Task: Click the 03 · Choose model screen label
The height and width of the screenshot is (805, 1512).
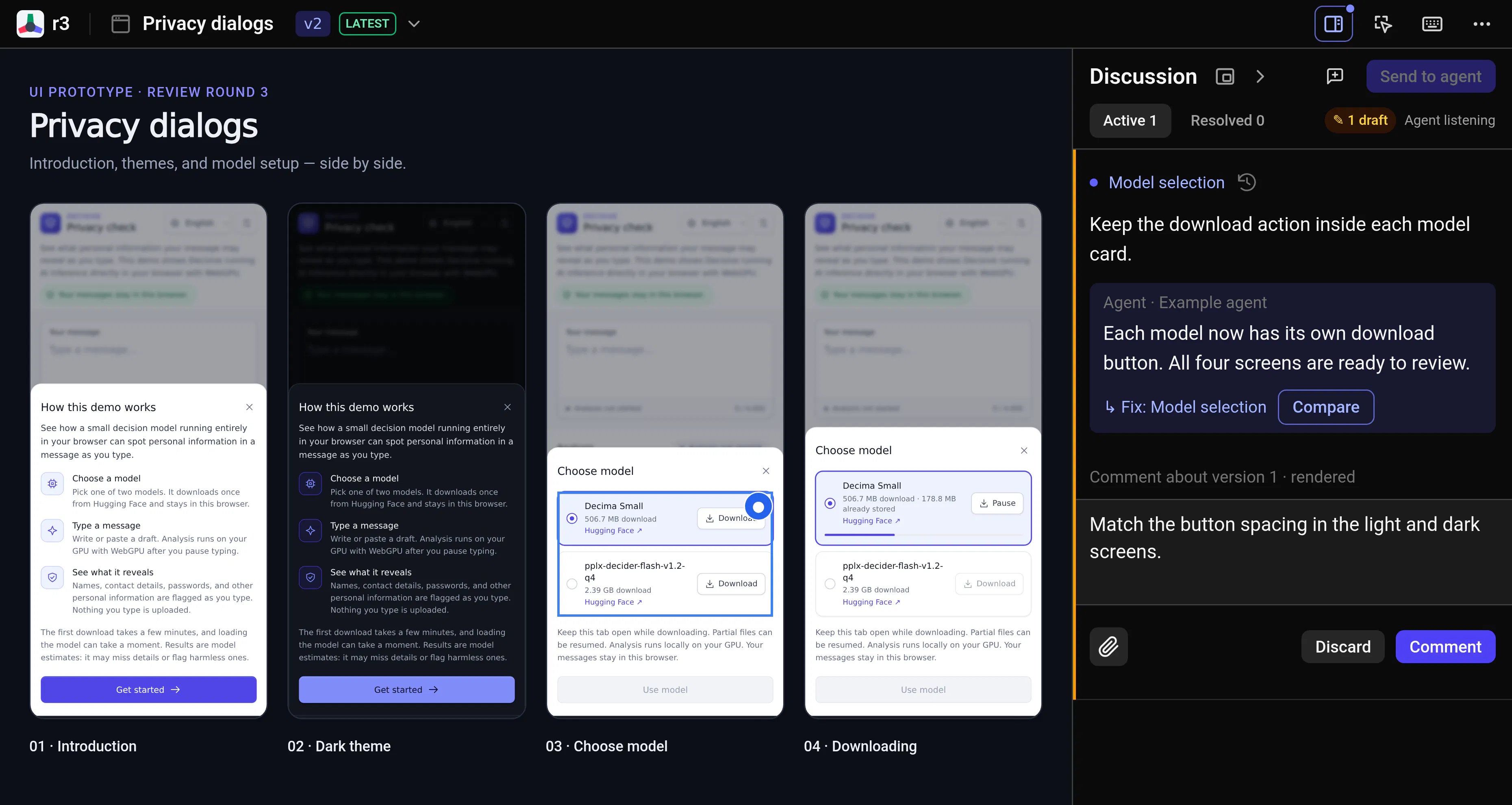Action: tap(606, 746)
